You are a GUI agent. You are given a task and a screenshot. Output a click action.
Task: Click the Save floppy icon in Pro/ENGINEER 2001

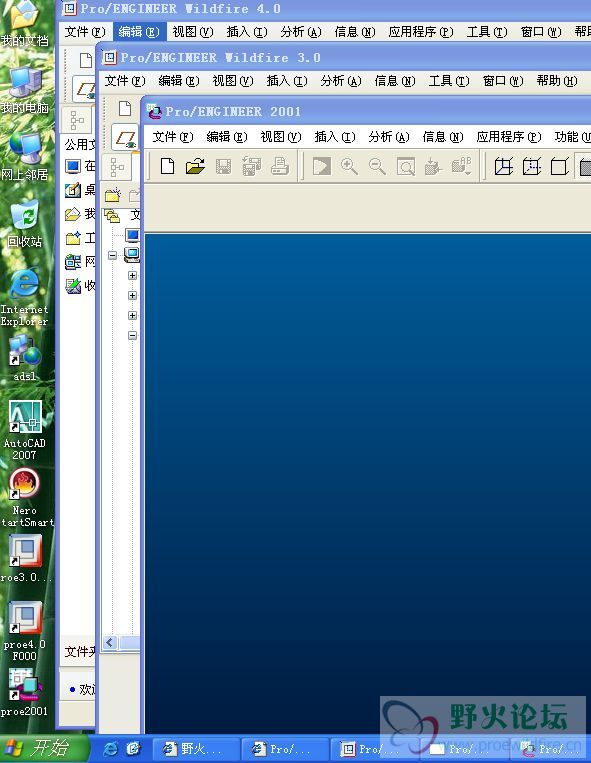coord(223,166)
